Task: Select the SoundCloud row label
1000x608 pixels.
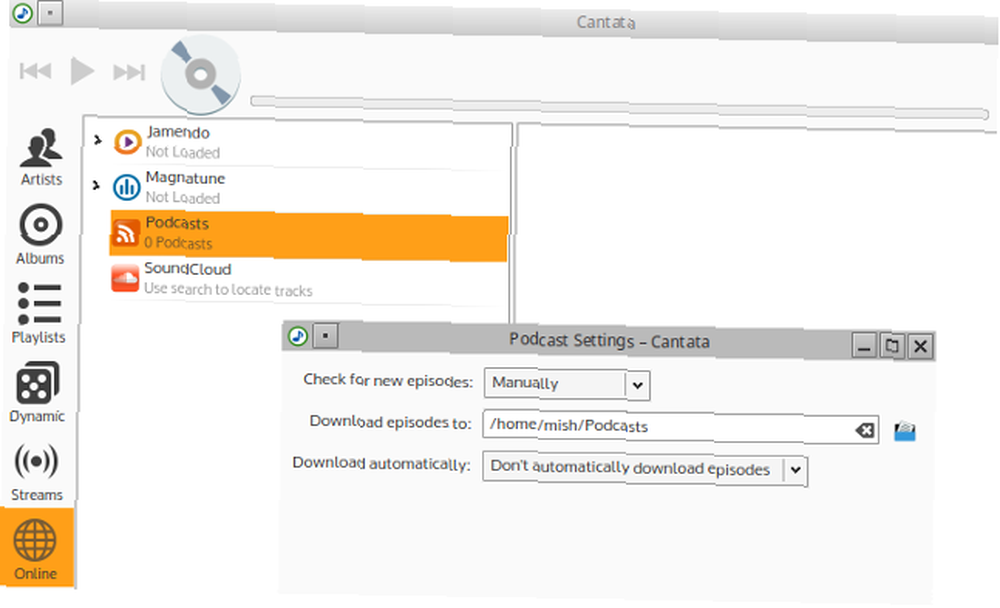Action: (188, 269)
